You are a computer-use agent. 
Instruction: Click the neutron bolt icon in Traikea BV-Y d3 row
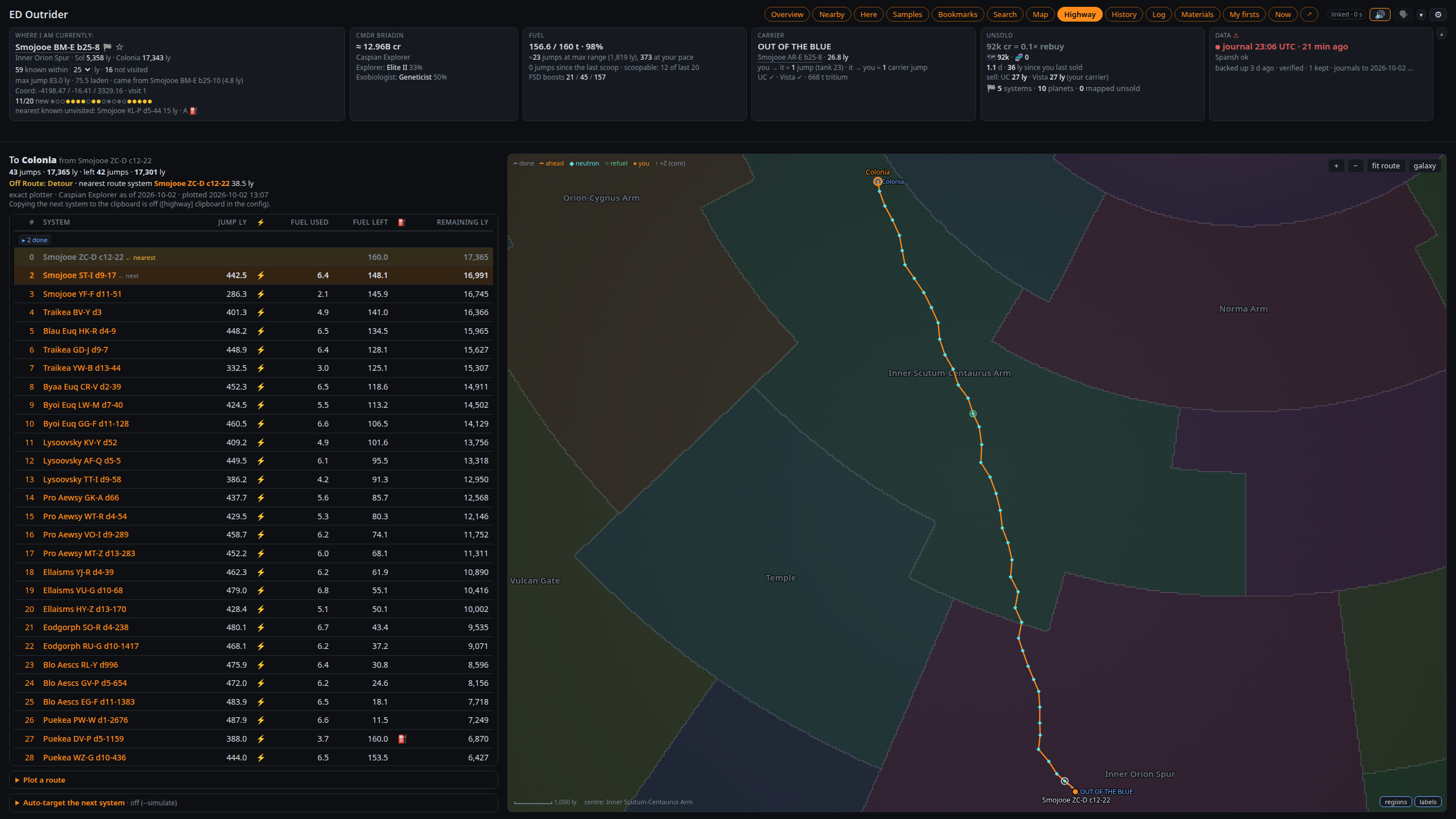(x=260, y=312)
